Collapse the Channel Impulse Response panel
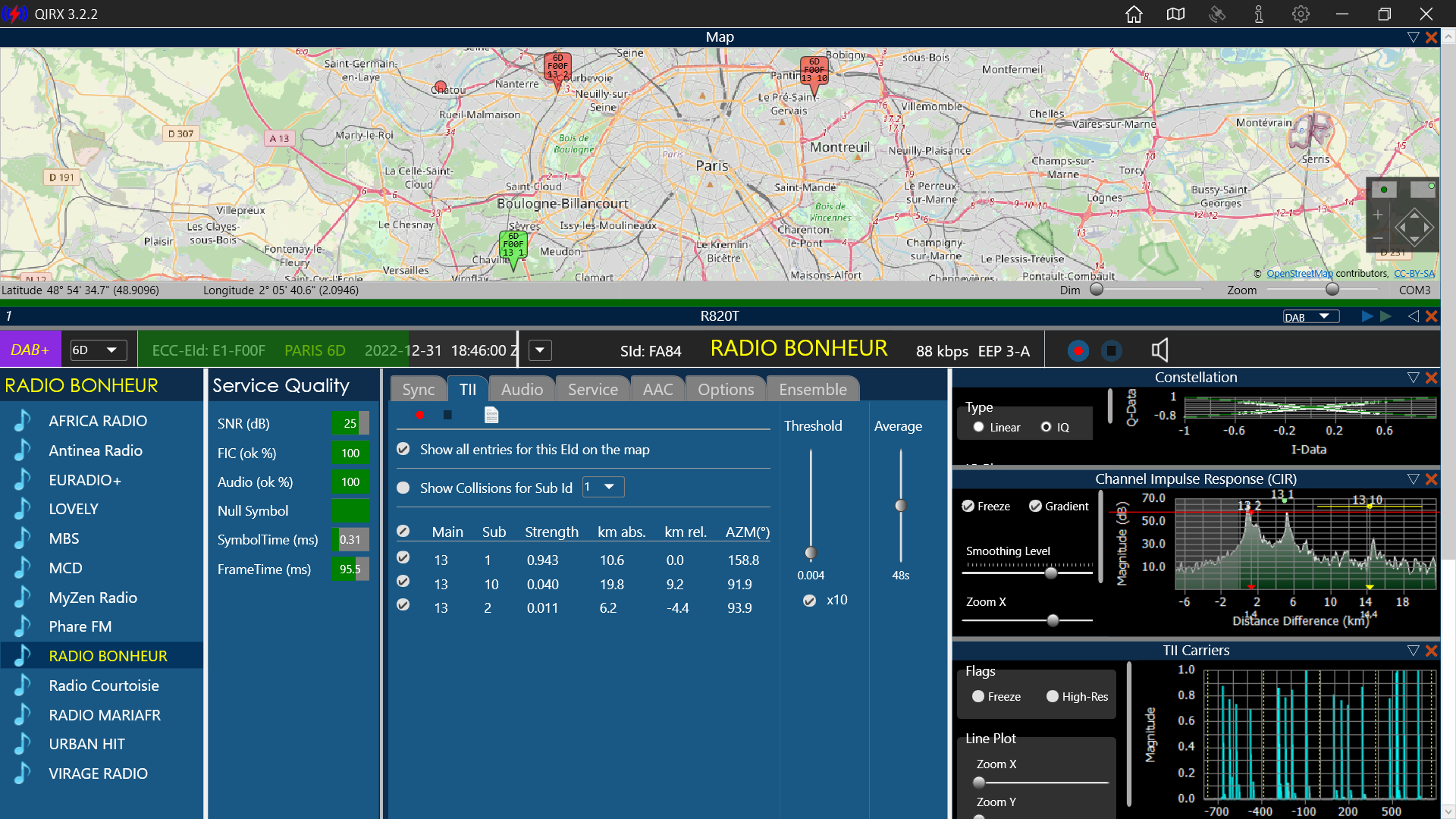 tap(1413, 479)
